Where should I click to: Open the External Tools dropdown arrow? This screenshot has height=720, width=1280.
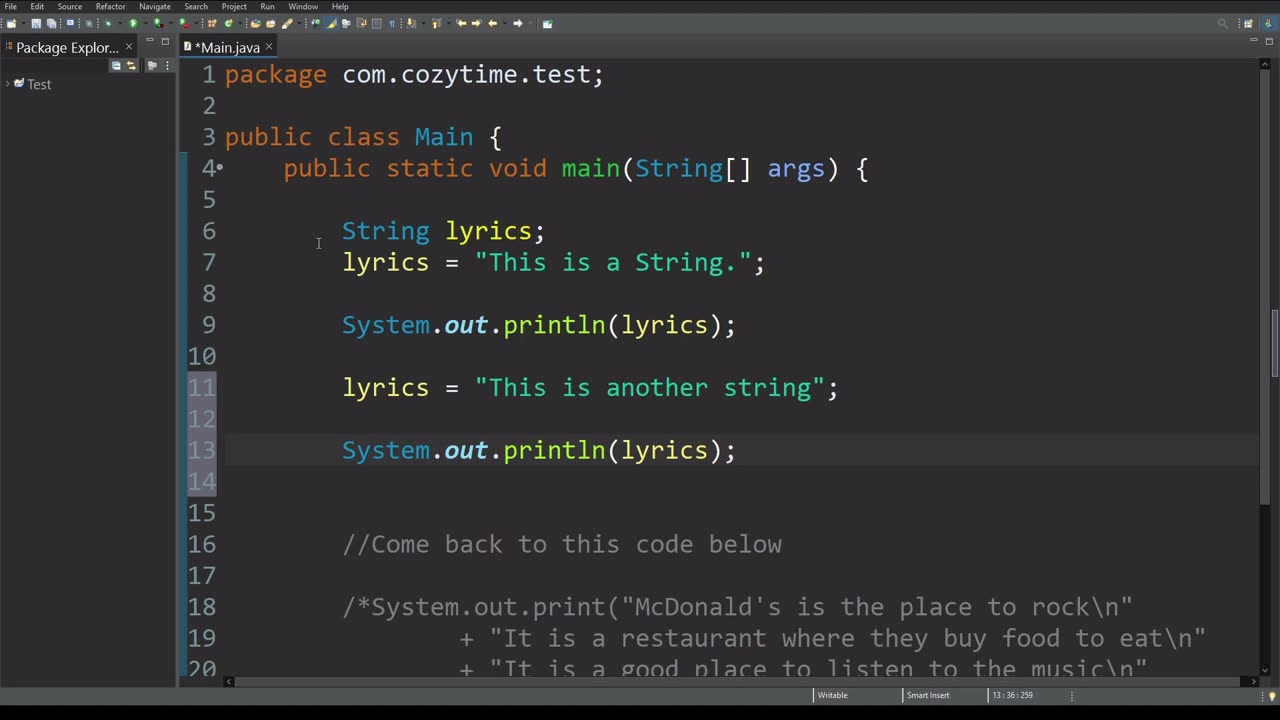pos(196,23)
